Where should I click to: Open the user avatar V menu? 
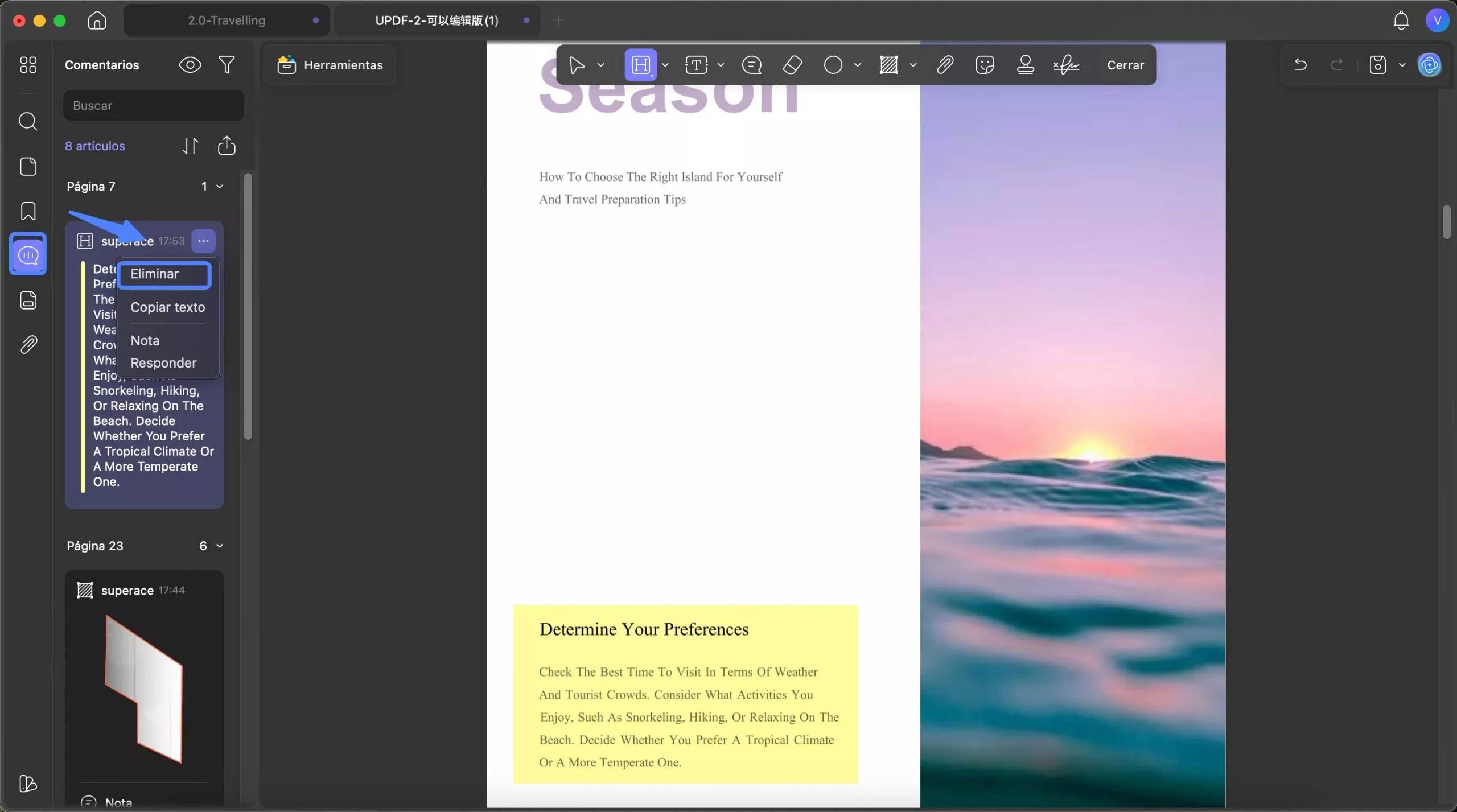click(x=1438, y=20)
